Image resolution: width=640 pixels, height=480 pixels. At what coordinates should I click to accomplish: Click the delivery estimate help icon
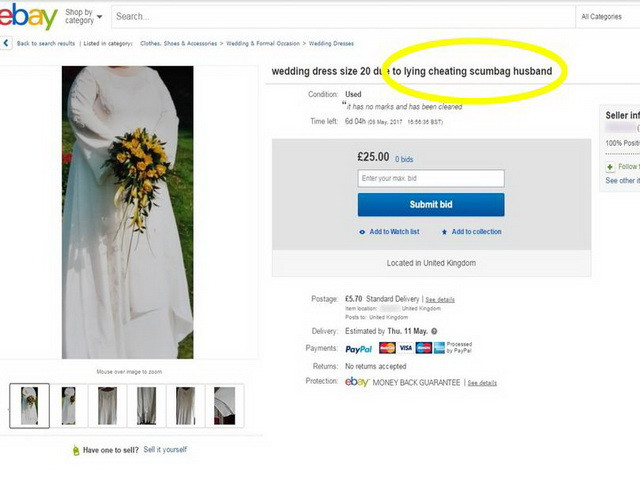(x=434, y=331)
